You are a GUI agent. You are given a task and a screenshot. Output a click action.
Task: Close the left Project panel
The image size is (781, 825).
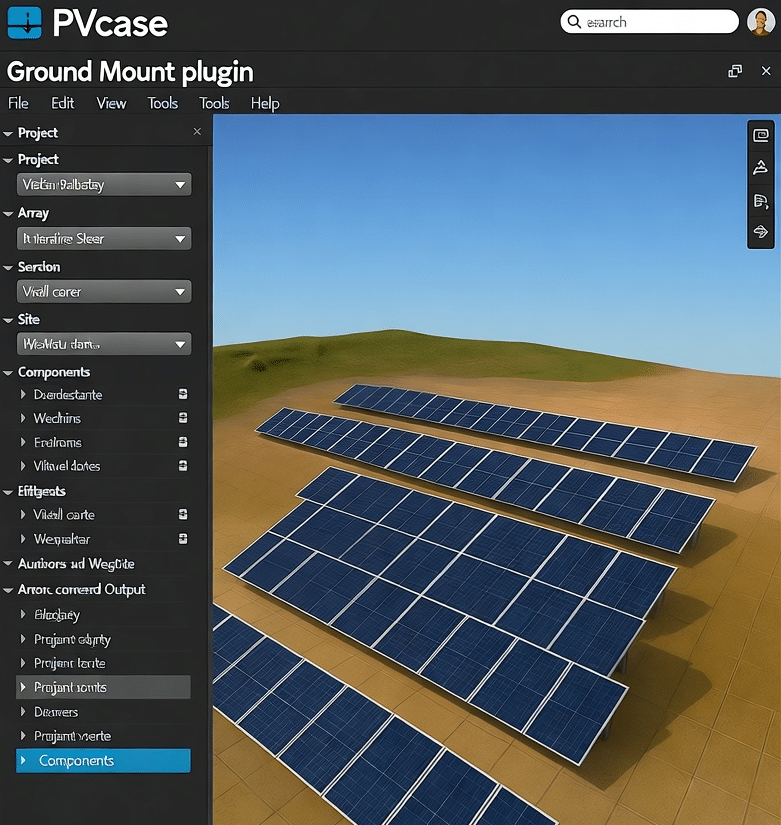tap(197, 132)
